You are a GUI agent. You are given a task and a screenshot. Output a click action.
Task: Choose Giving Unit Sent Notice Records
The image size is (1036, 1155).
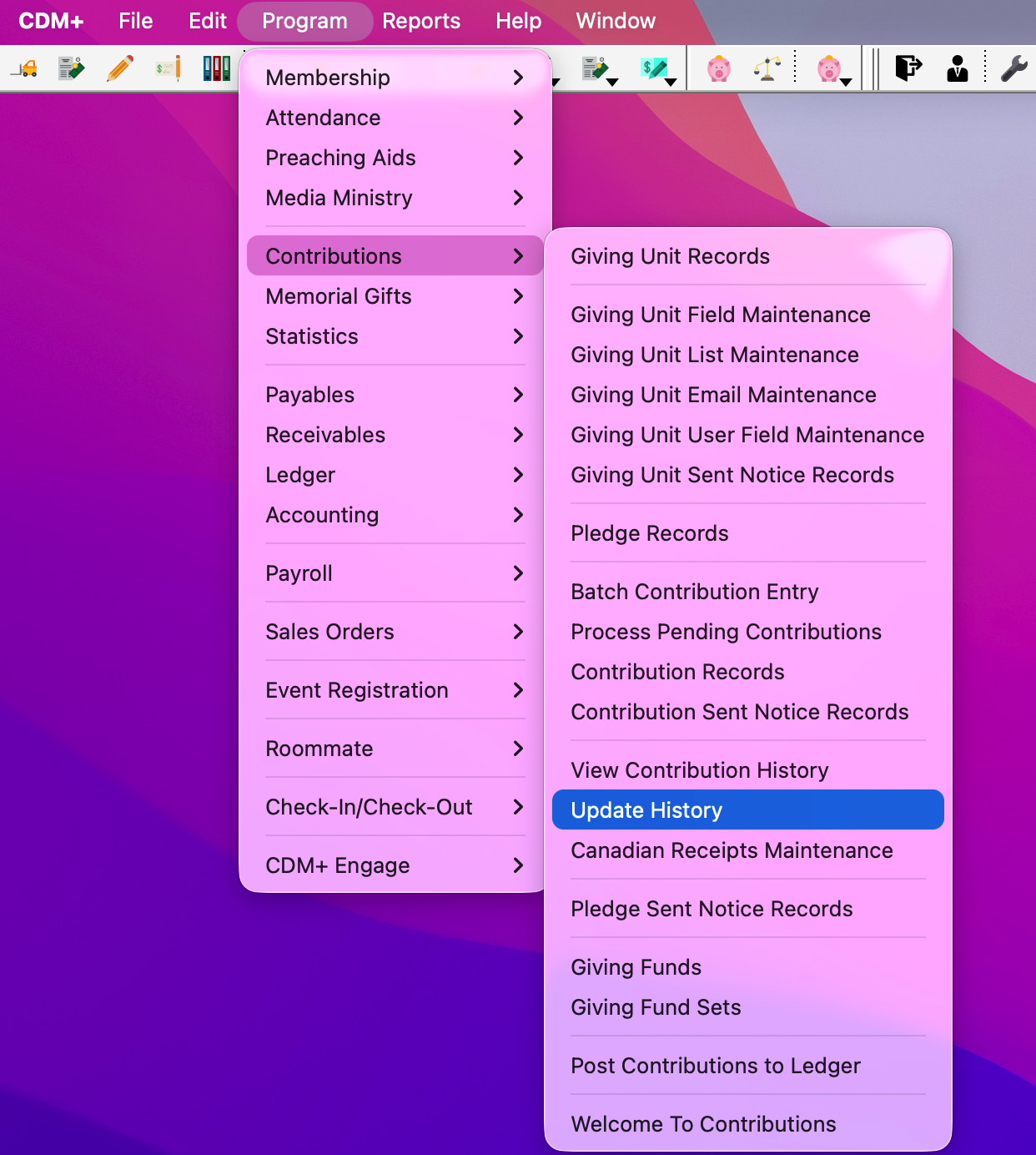(748, 475)
